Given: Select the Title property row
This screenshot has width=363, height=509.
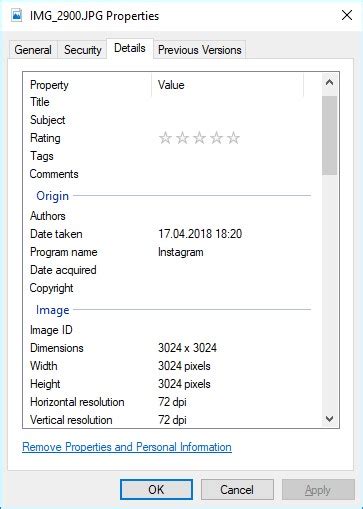Looking at the screenshot, I should [170, 102].
